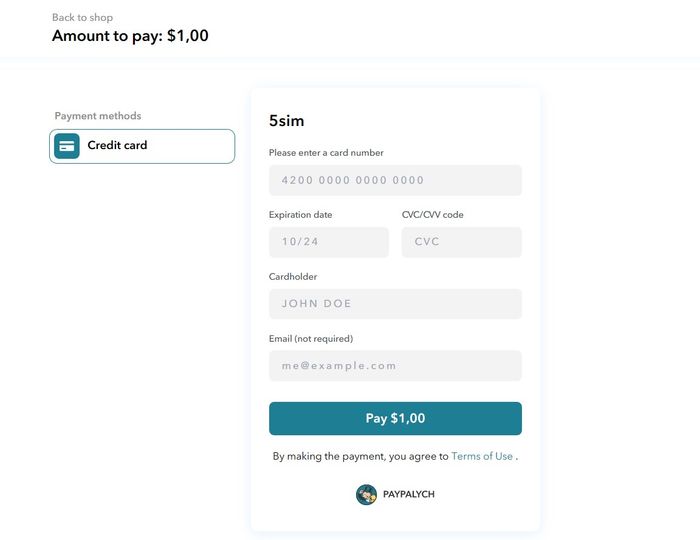Click the CVC/CVV code label
The image size is (700, 540).
[433, 215]
